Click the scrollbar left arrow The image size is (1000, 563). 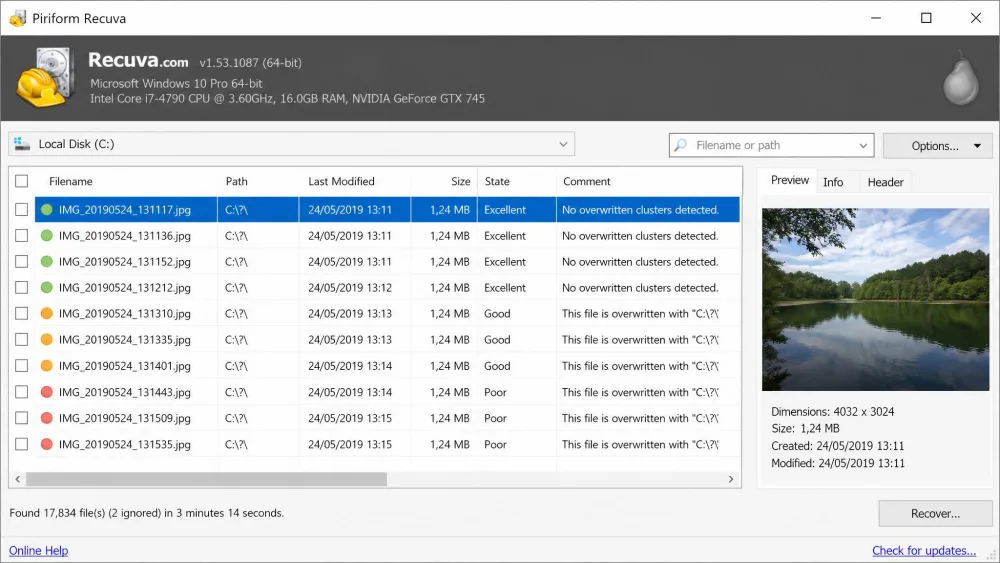tap(17, 479)
